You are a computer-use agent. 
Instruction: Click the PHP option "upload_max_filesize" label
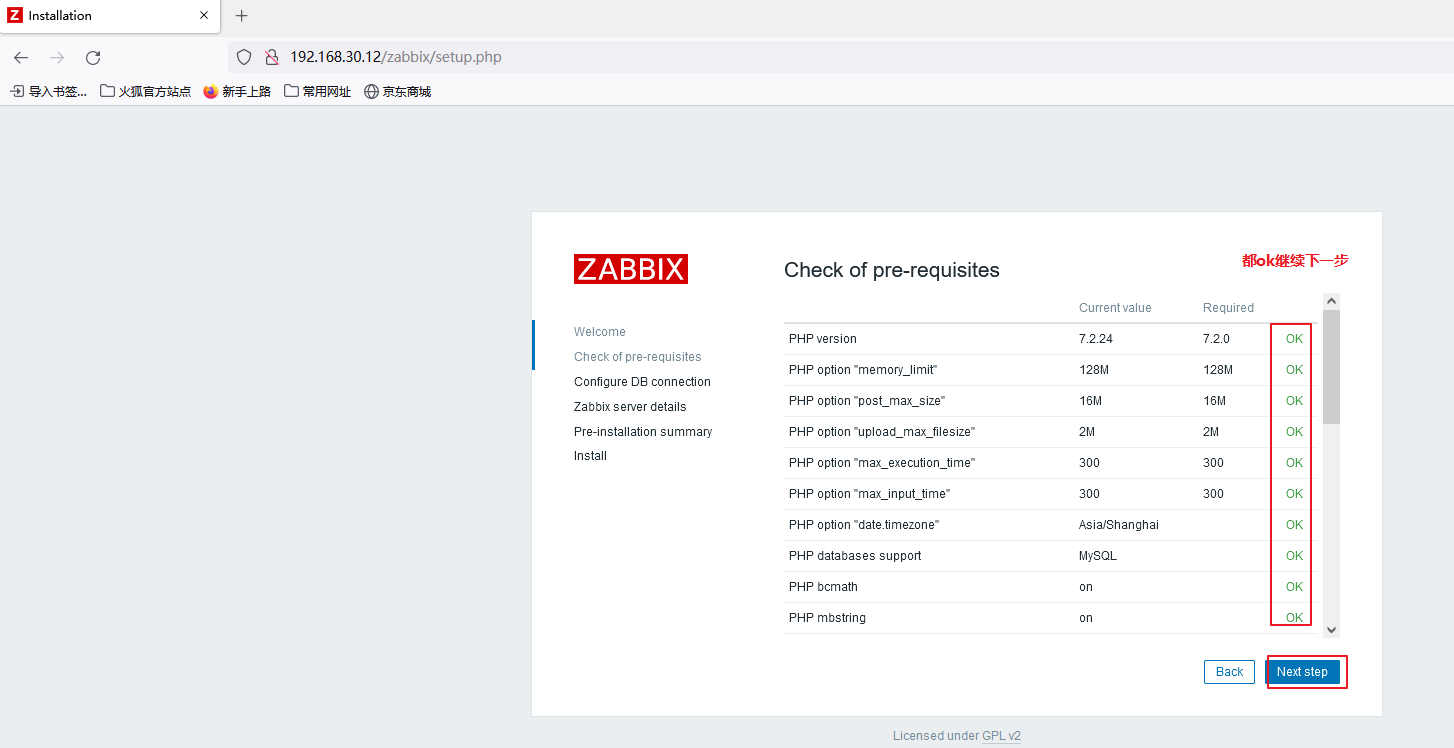(882, 432)
